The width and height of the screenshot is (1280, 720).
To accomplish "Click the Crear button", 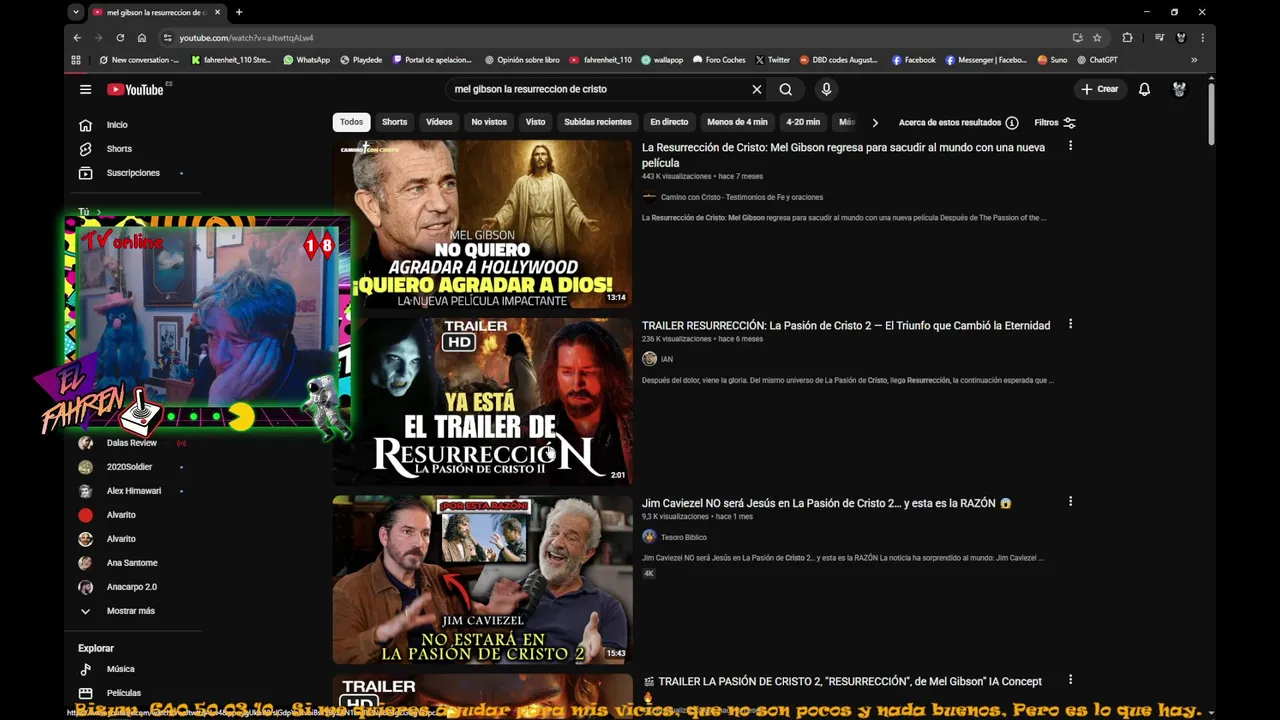I will coord(1100,89).
